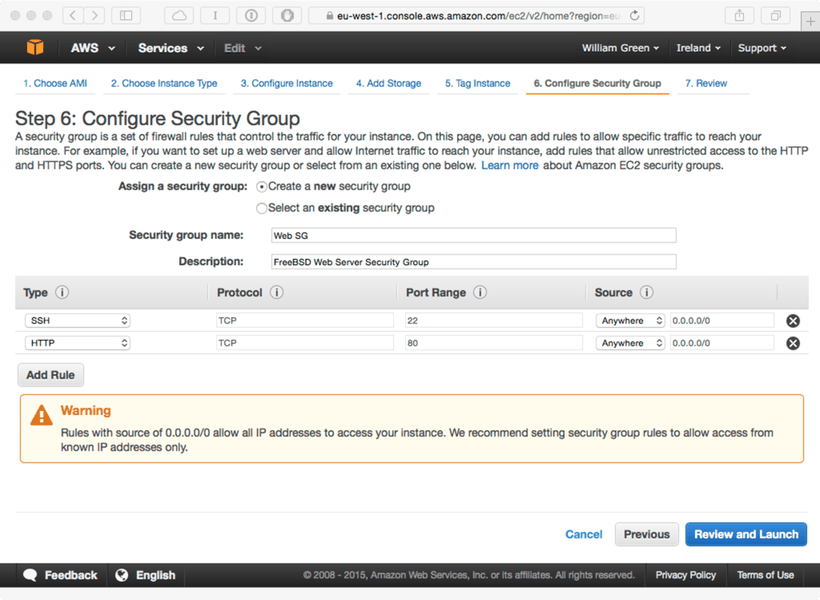
Task: Show info for the Source column
Action: point(646,292)
